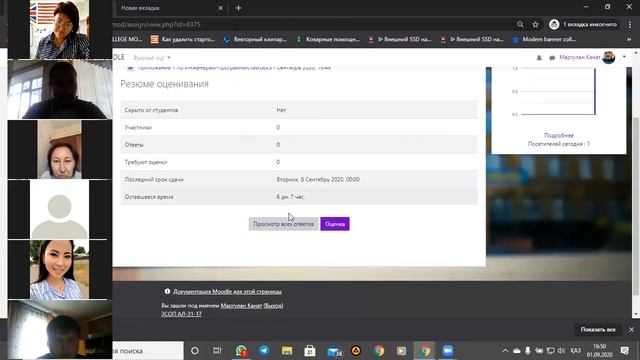This screenshot has width=640, height=360.
Task: Switch to the active Chrome taskbar window
Action: 425,351
